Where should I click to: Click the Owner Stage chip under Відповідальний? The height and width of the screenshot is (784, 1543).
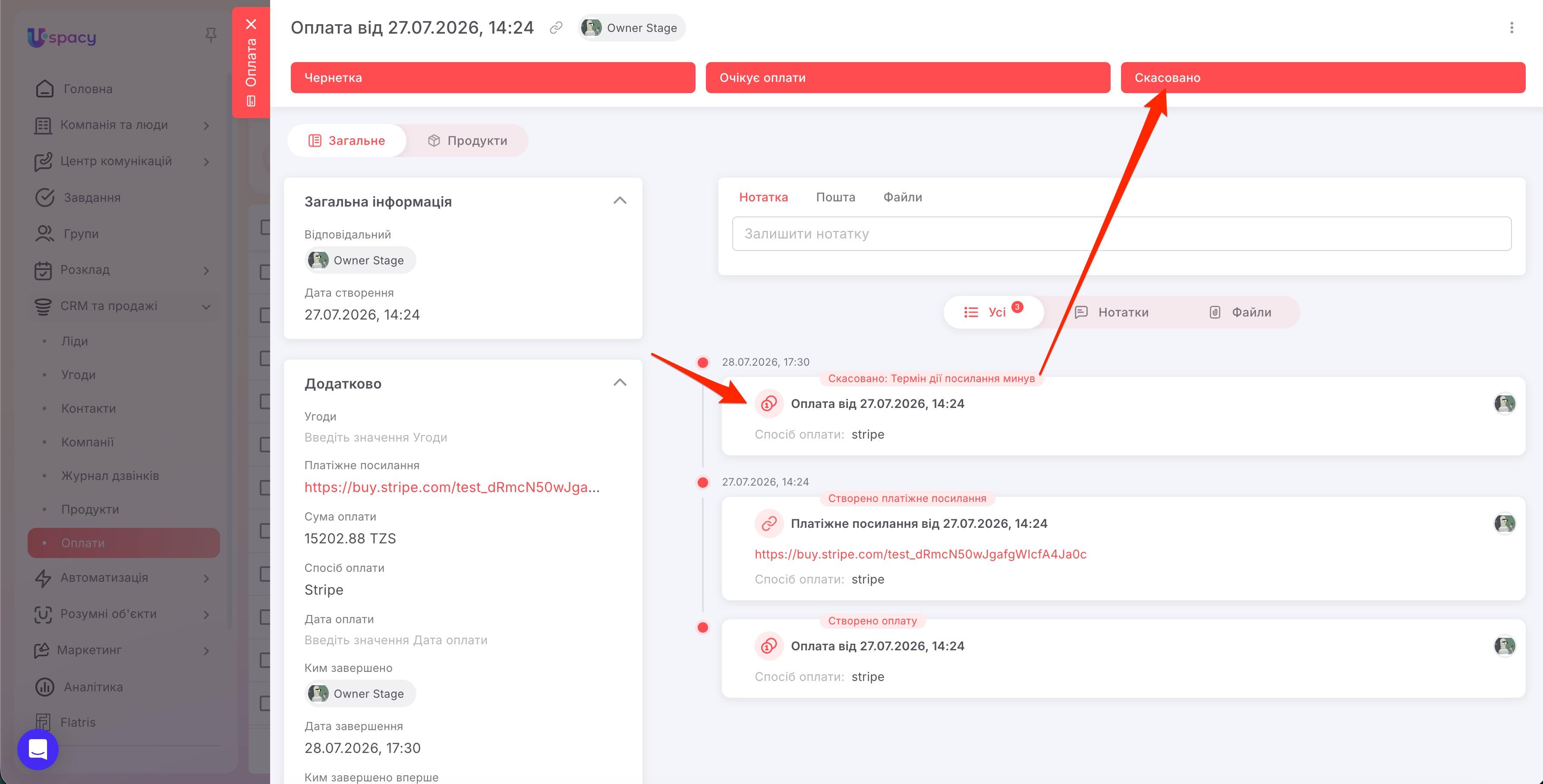click(x=360, y=260)
